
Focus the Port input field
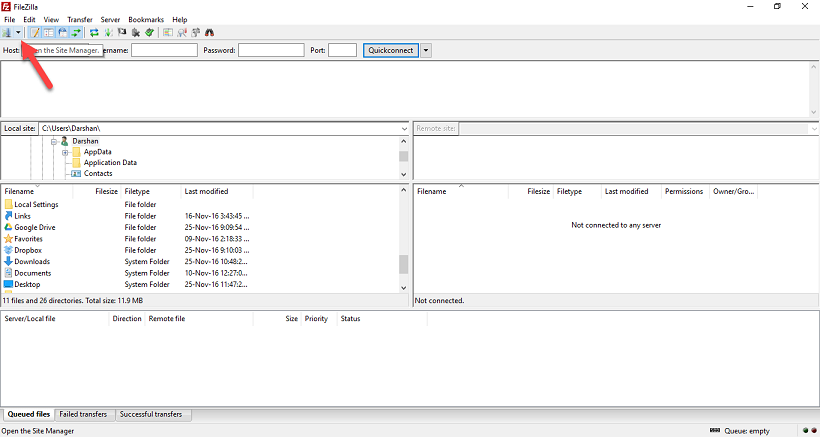pyautogui.click(x=343, y=50)
